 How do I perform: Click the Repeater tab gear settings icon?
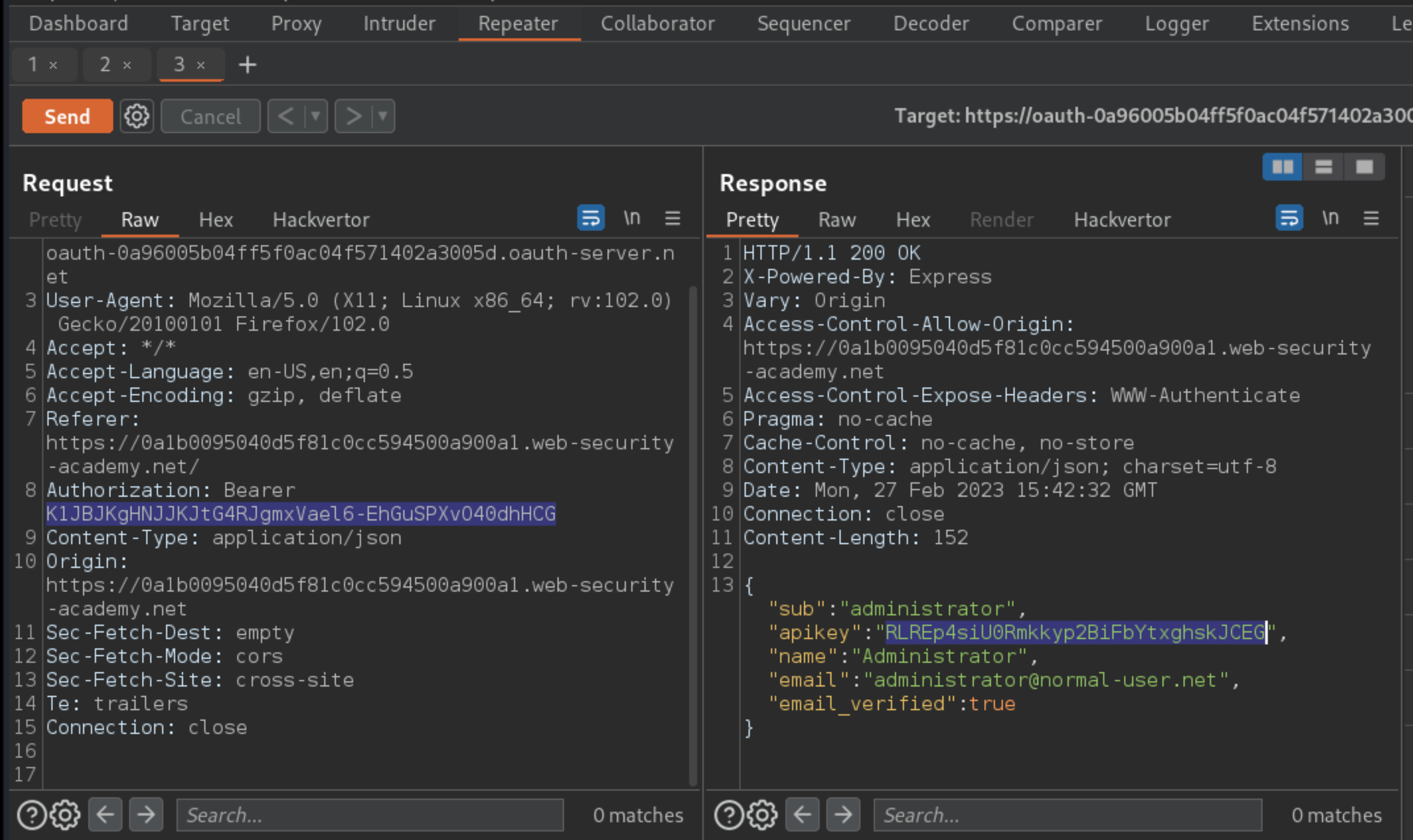point(137,117)
